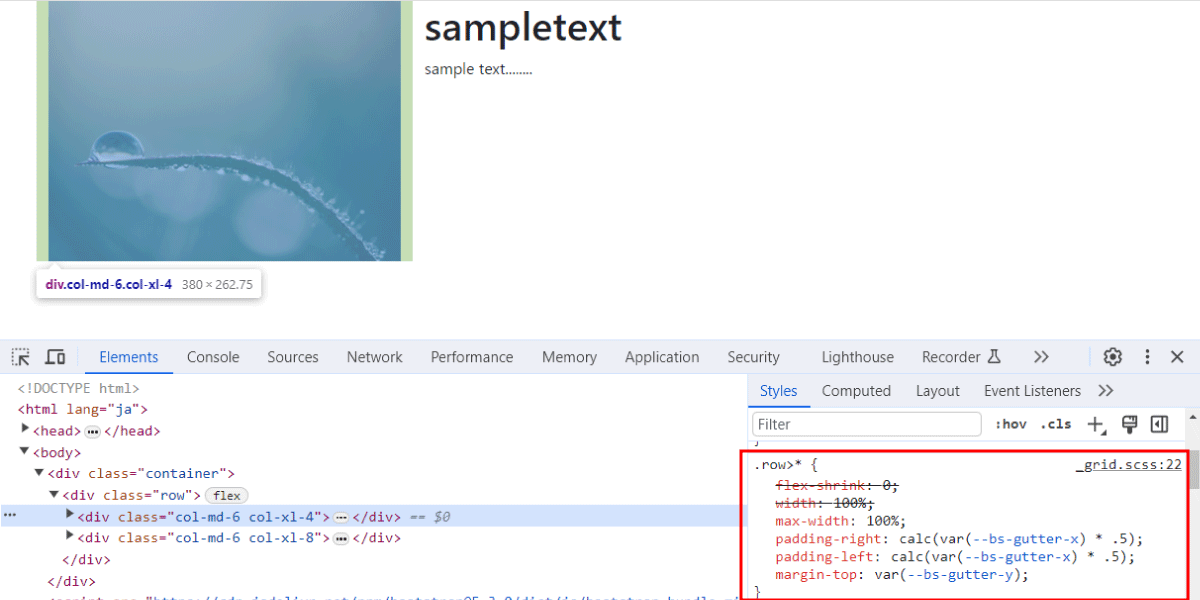Select the html lang="ja" DOM line
The image size is (1200, 600).
[x=82, y=409]
